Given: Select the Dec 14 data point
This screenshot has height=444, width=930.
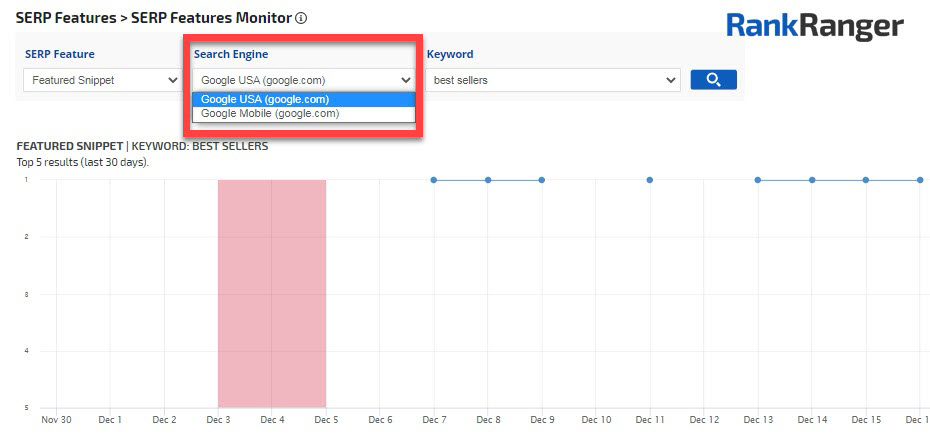Looking at the screenshot, I should pos(812,180).
